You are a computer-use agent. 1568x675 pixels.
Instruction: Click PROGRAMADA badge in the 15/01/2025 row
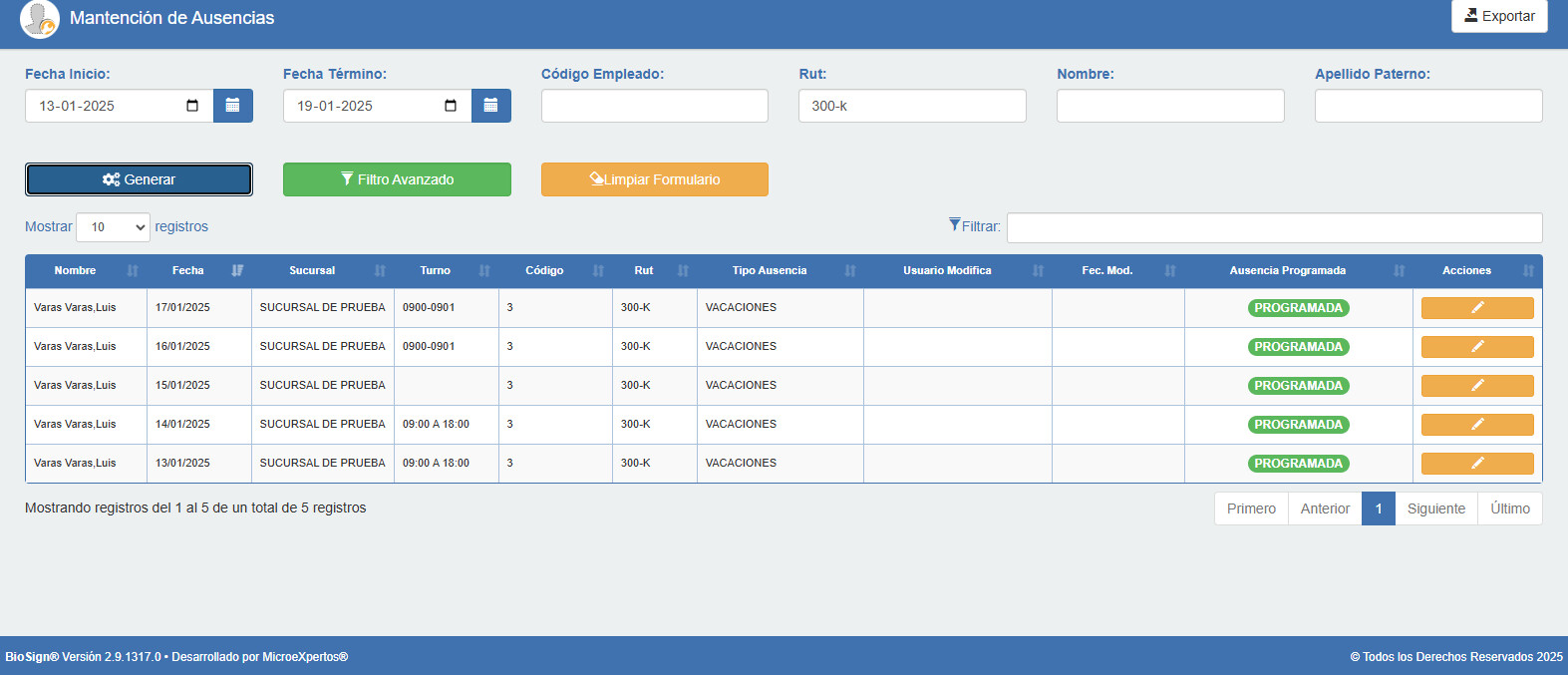pyautogui.click(x=1298, y=386)
